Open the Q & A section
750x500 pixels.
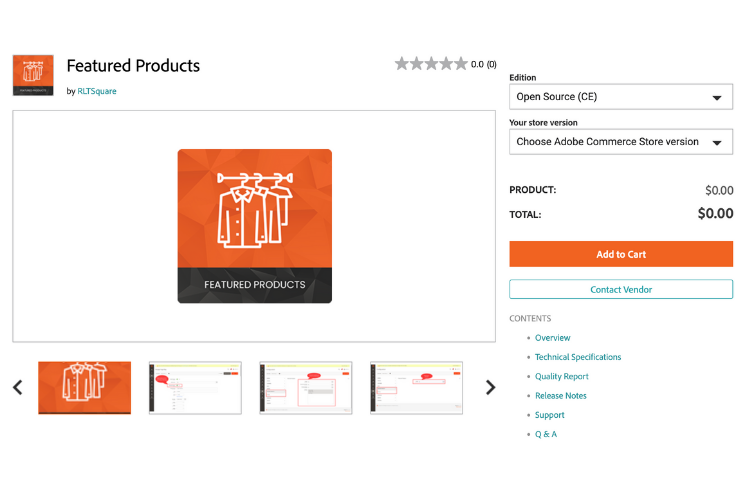click(545, 434)
